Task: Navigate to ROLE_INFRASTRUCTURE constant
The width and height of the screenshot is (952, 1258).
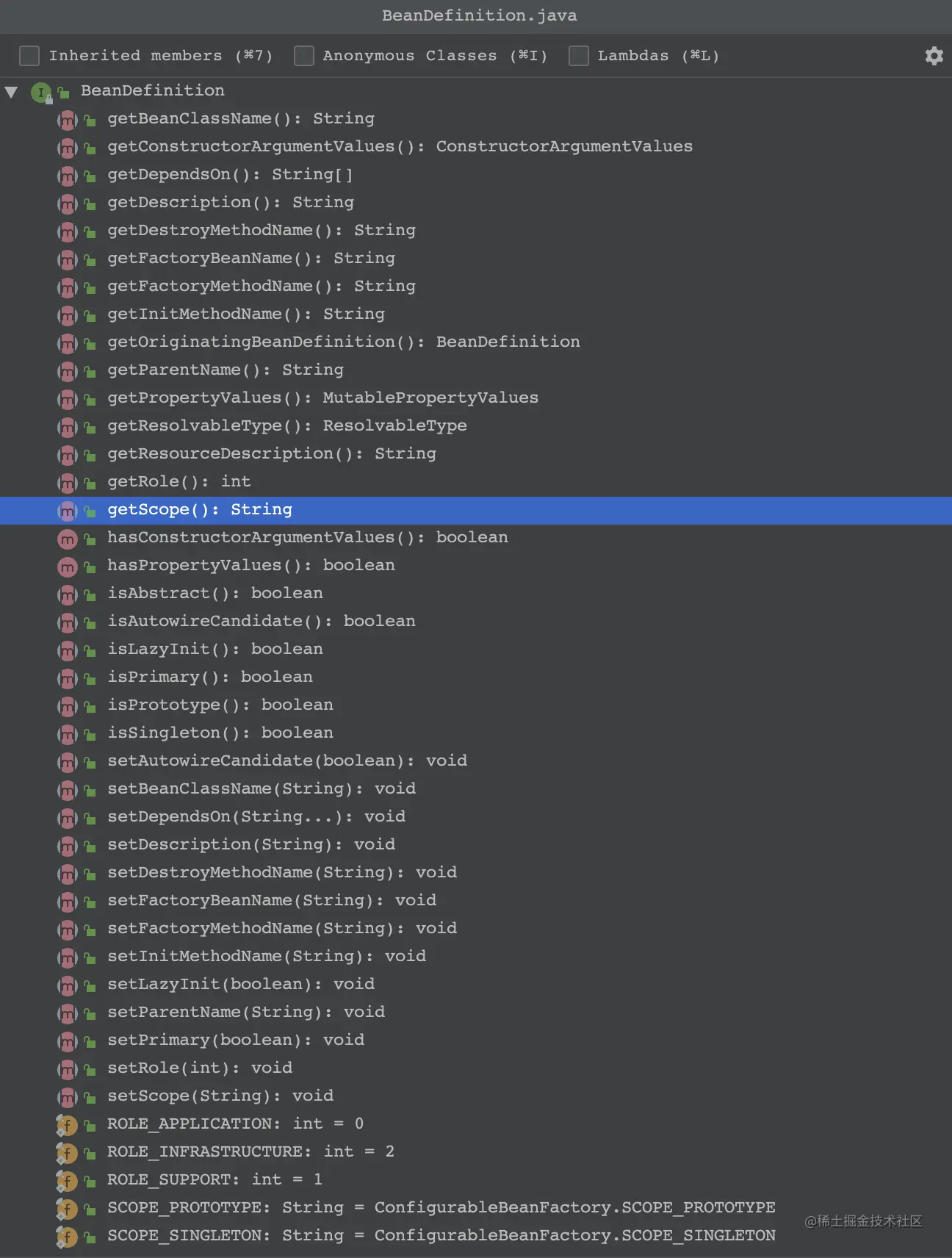Action: pos(250,1152)
